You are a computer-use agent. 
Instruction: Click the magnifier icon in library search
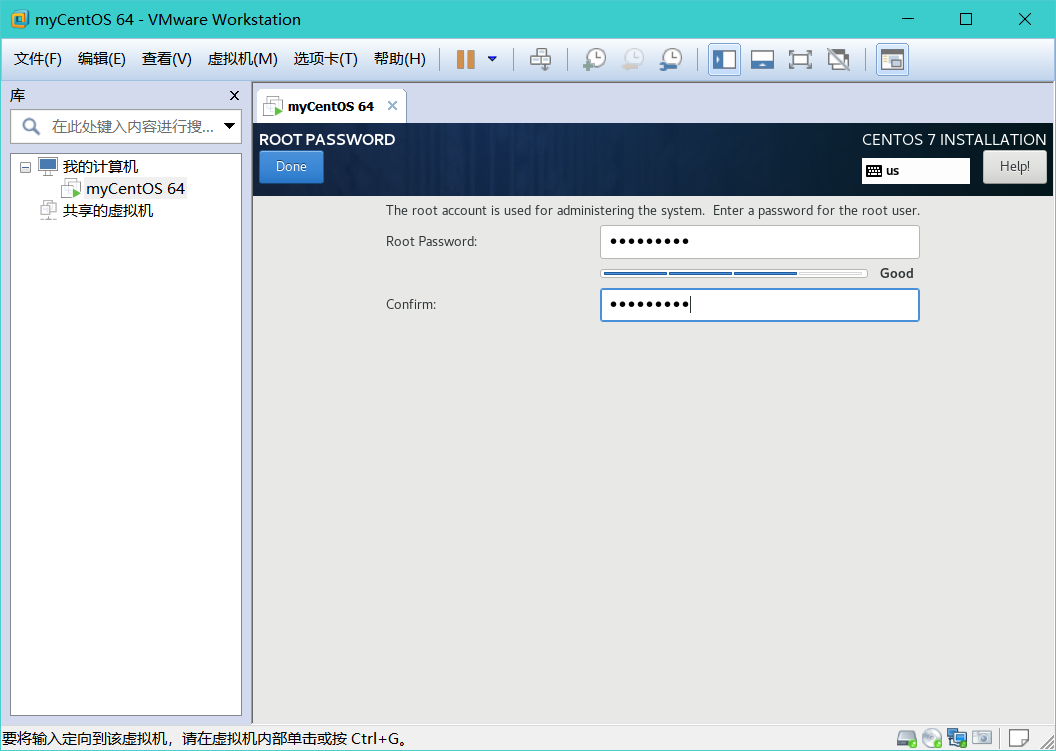(x=31, y=126)
